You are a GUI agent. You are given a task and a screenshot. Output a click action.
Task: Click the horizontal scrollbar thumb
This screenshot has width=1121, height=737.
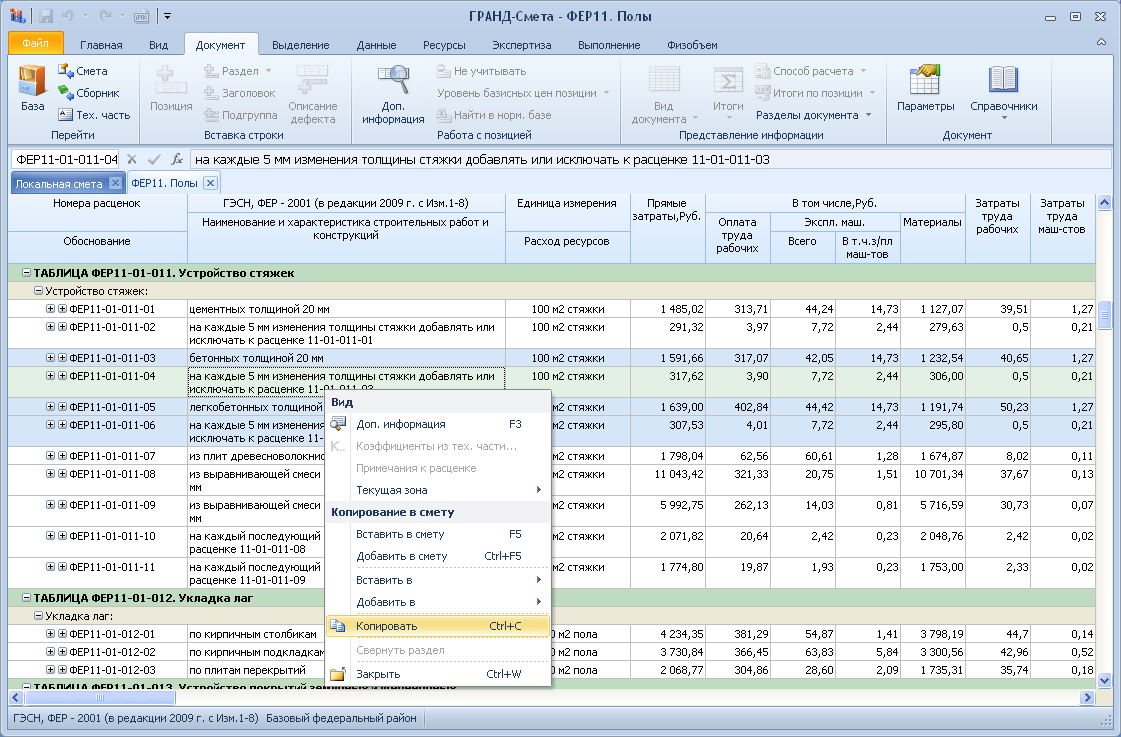(x=99, y=697)
